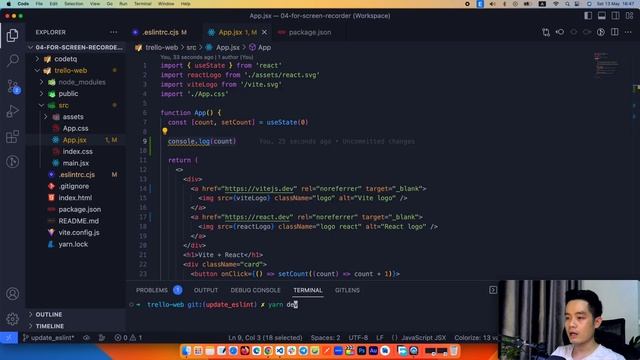This screenshot has height=360, width=640.
Task: Open customize layout icon in title bar
Action: [x=629, y=16]
